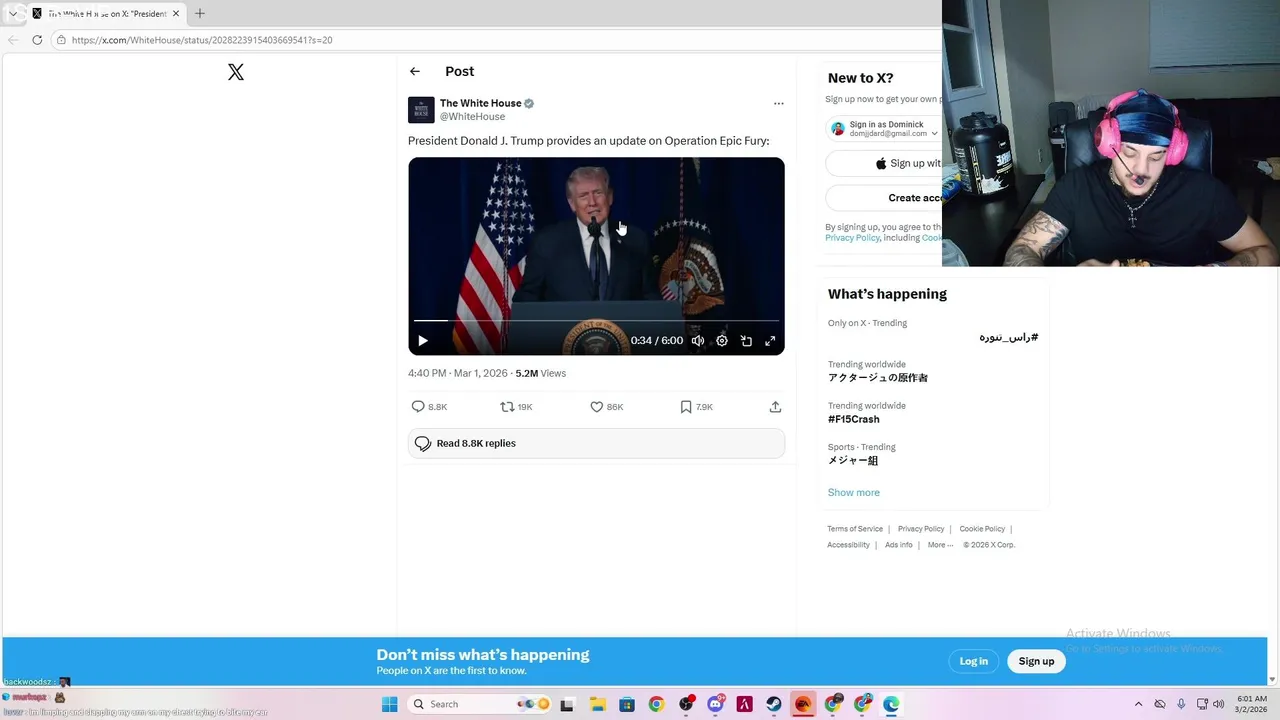This screenshot has width=1280, height=720.
Task: Click the X logo at top left
Action: 236,72
